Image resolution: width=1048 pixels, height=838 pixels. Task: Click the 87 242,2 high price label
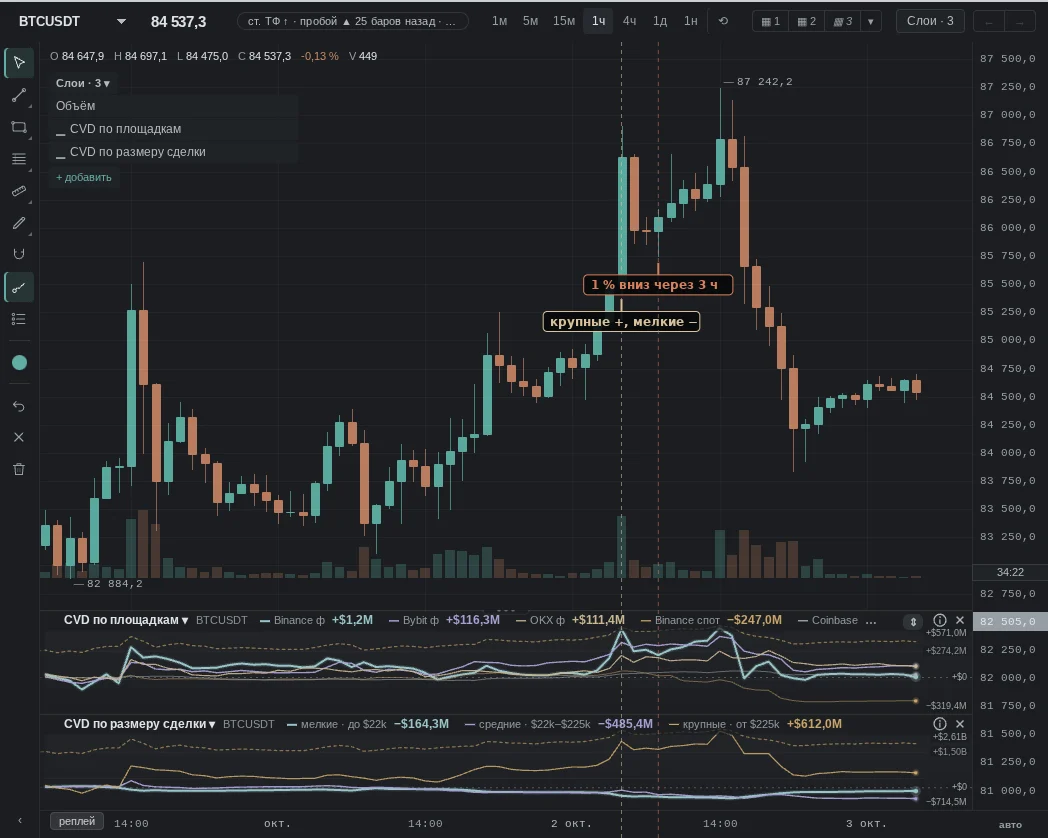(x=764, y=82)
